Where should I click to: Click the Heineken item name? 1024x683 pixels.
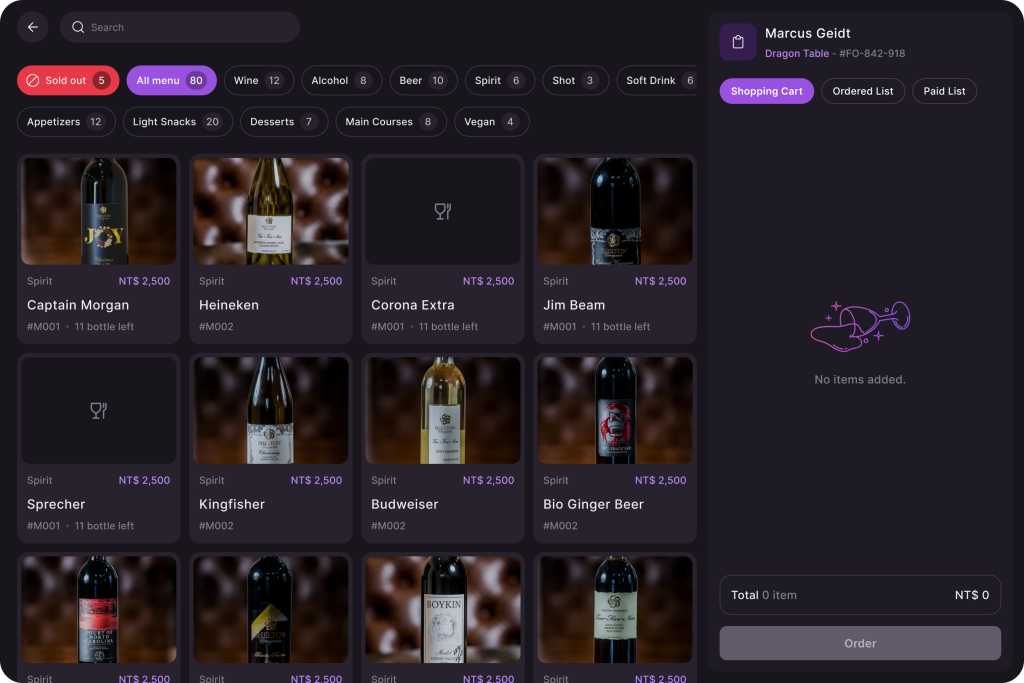click(x=229, y=305)
